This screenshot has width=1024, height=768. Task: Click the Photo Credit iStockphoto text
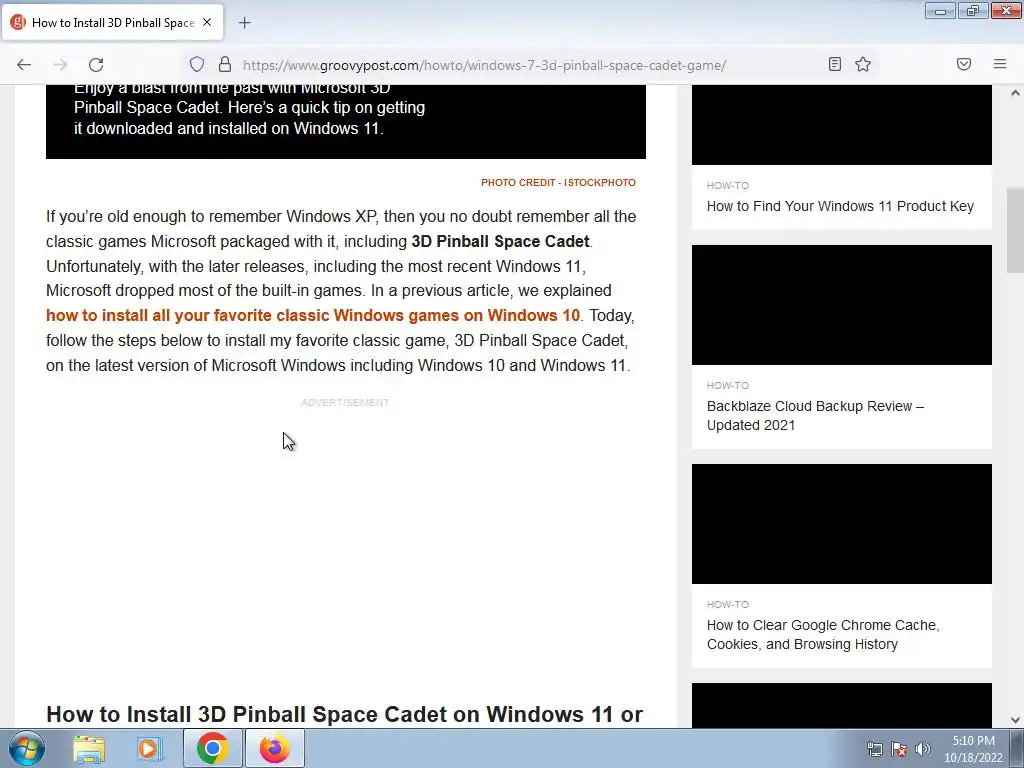[x=558, y=183]
